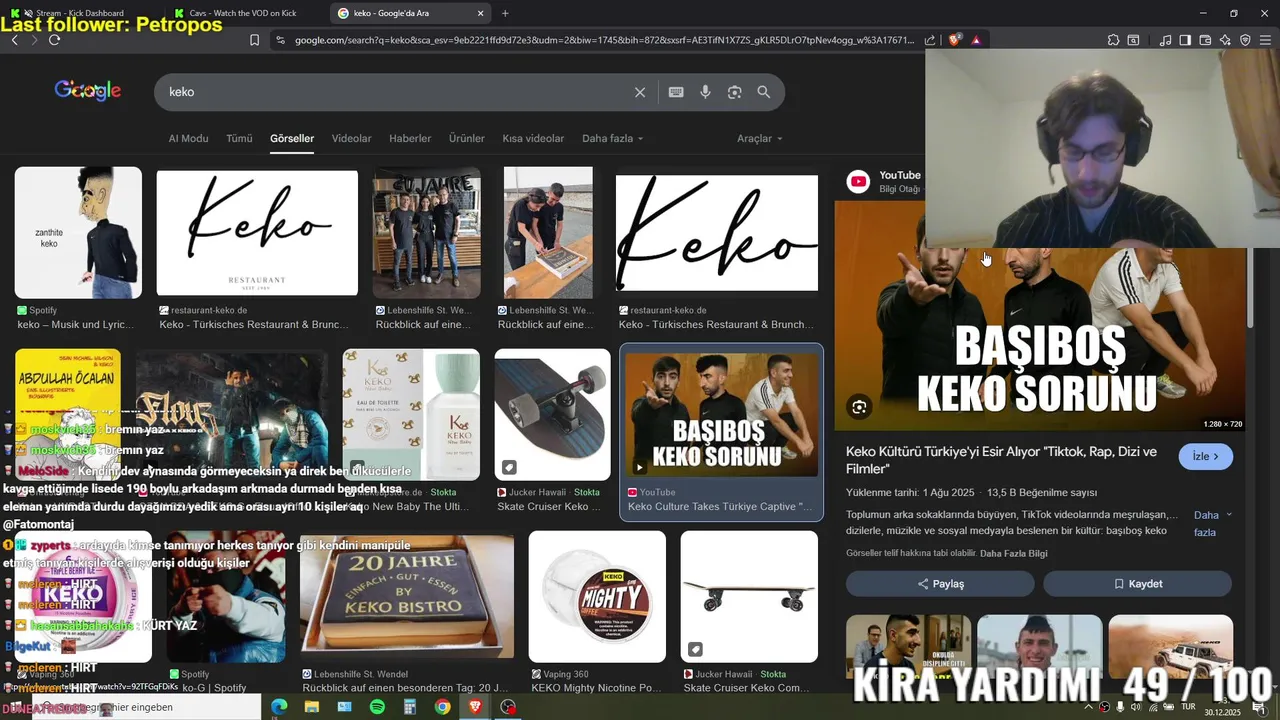1280x720 pixels.
Task: Open File Explorer from the taskbar
Action: tap(312, 707)
